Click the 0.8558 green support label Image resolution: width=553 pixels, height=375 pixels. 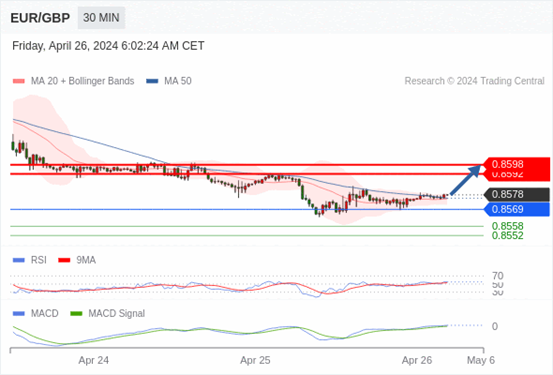(508, 226)
